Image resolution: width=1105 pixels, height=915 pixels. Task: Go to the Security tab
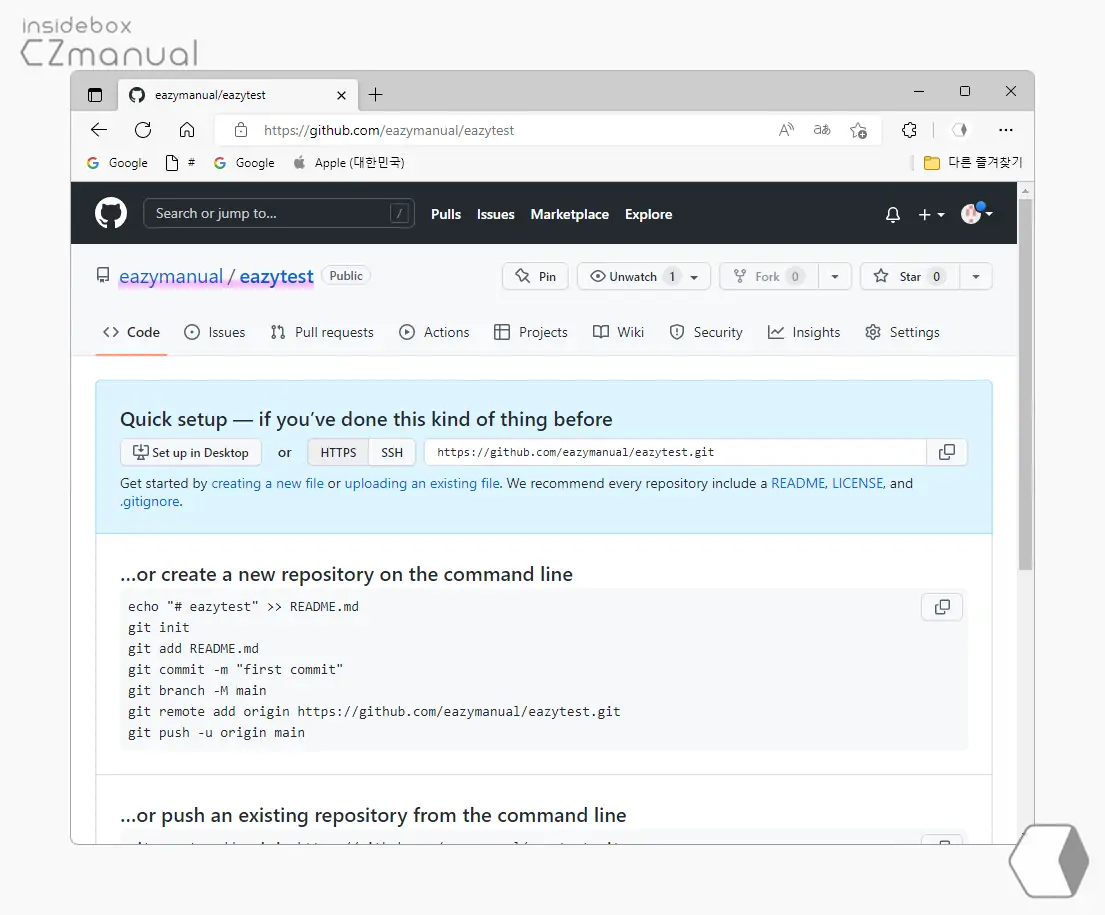706,332
